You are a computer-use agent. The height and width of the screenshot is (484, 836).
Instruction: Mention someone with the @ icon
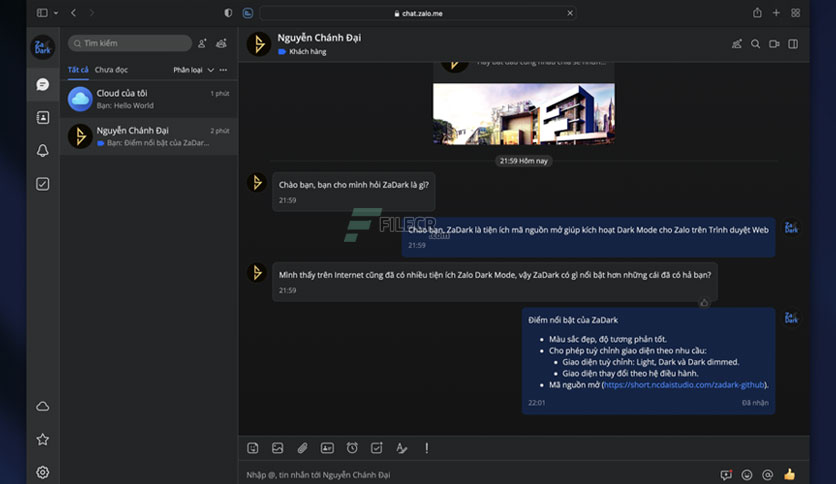767,475
